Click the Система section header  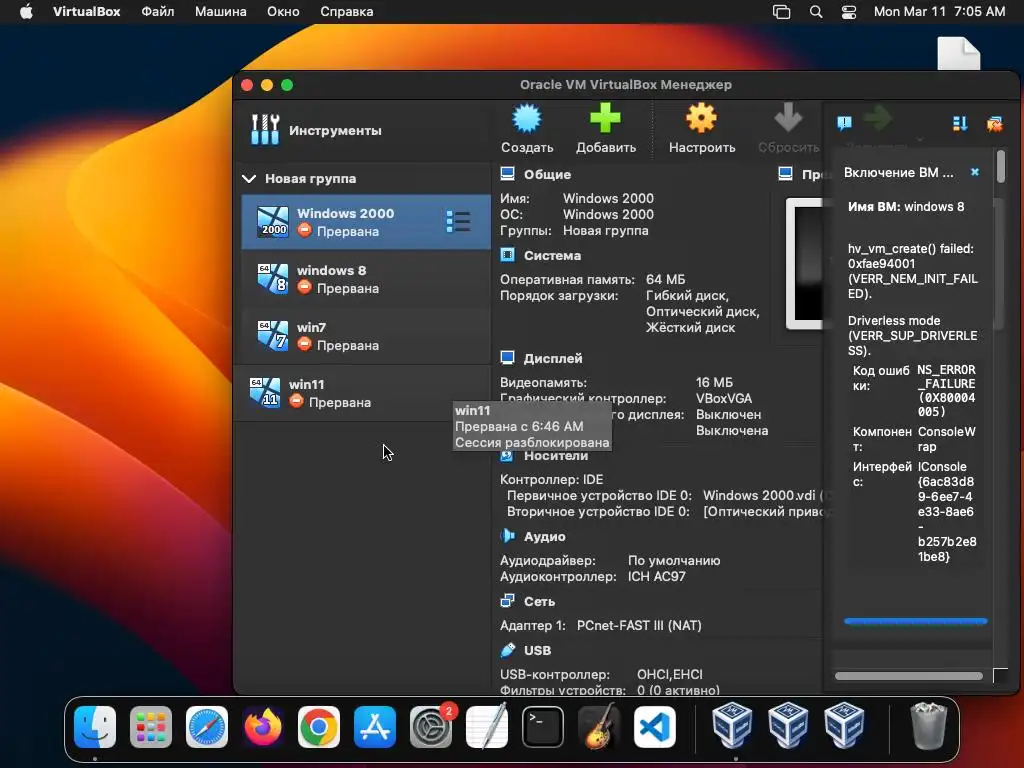click(552, 255)
